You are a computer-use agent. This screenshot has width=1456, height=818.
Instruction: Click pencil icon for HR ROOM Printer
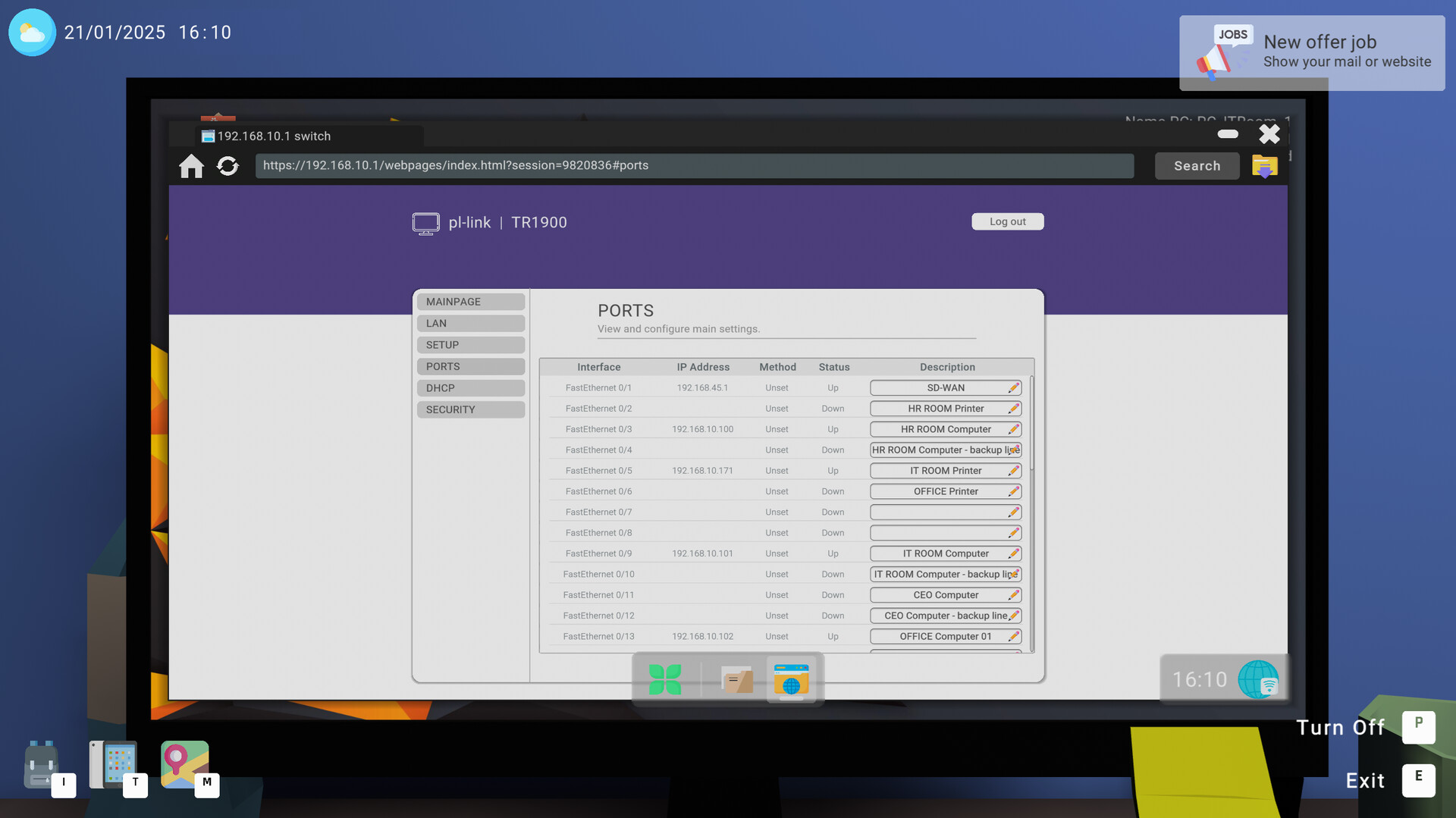coord(1013,409)
